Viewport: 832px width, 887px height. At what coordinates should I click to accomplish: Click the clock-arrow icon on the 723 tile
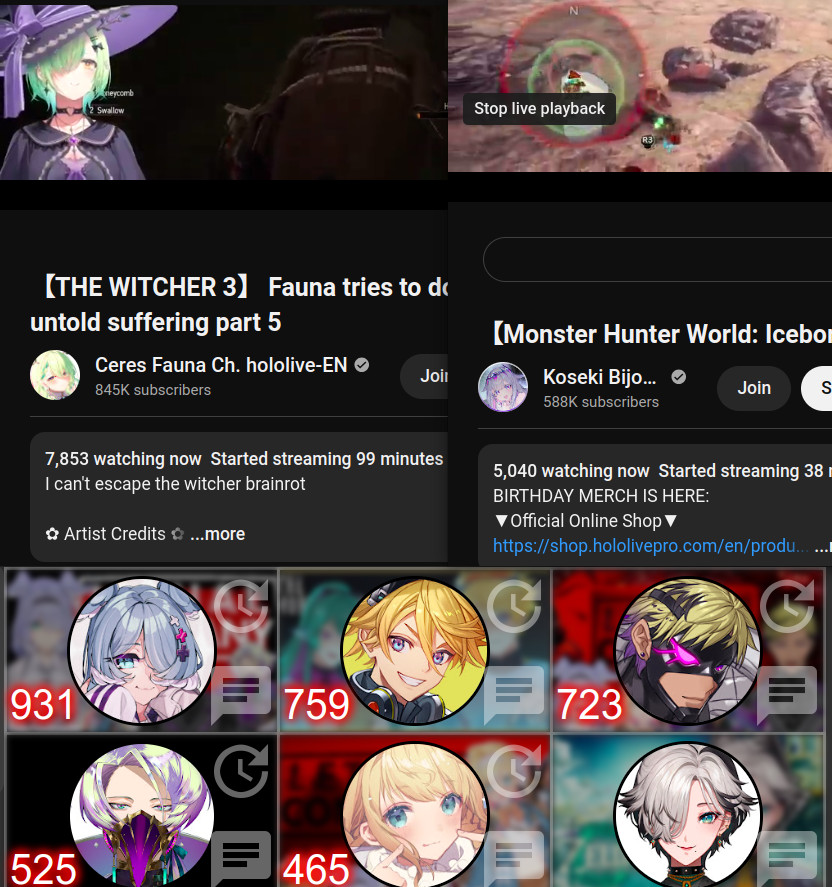(787, 605)
